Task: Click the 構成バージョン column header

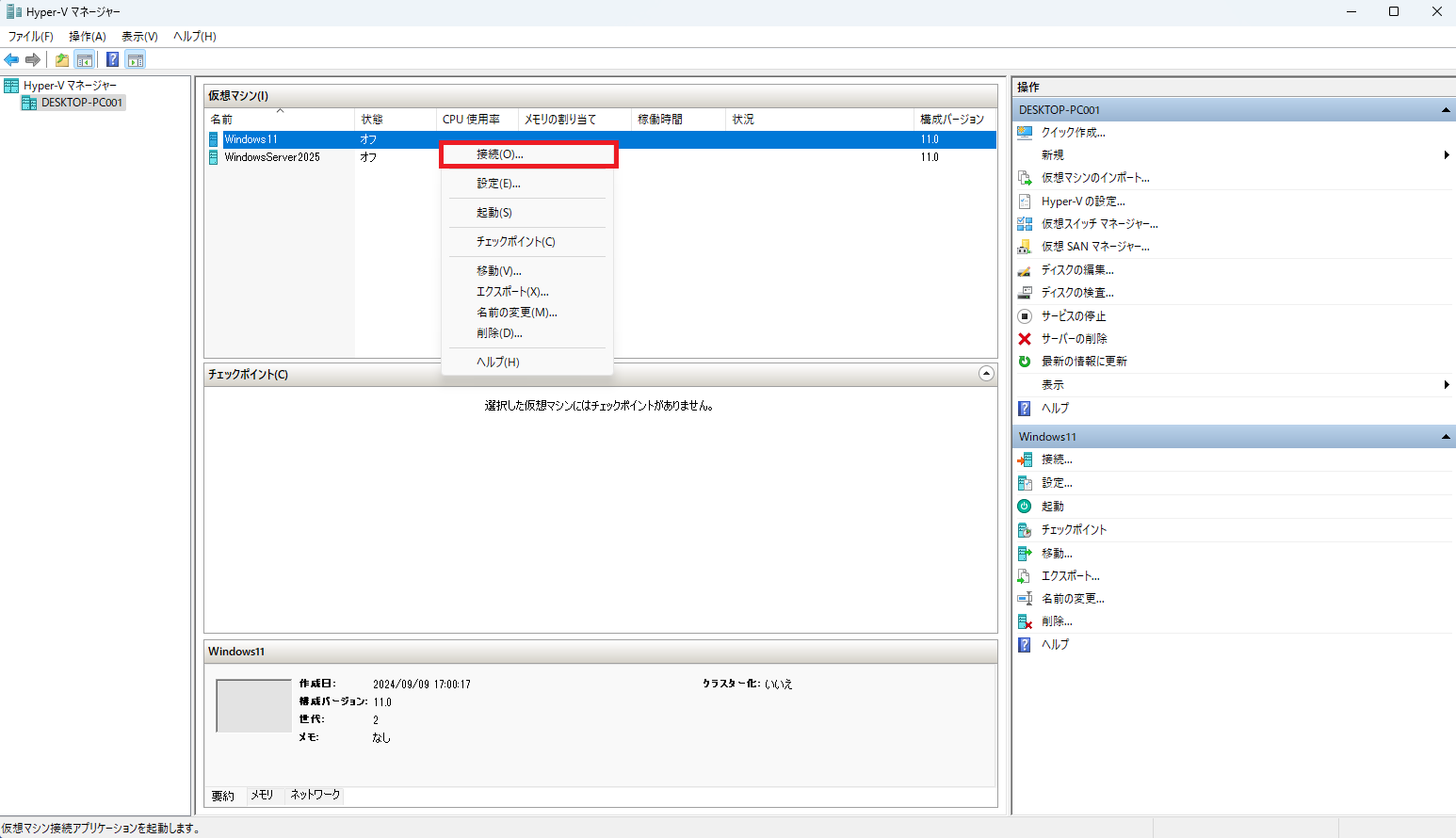Action: (956, 120)
